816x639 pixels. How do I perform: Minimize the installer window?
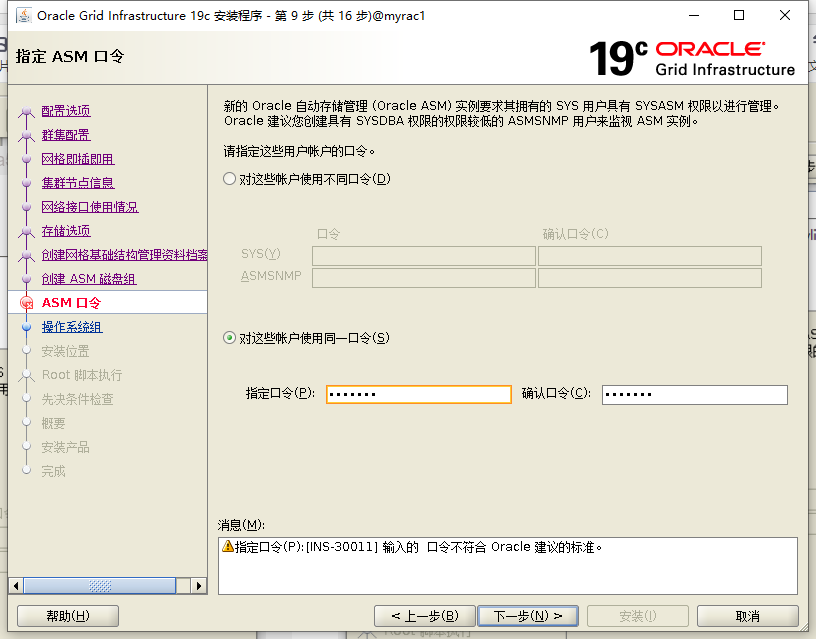point(694,16)
